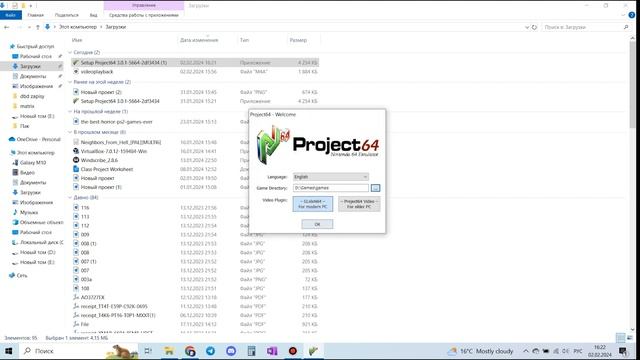Select Project64 Video for older PC plugin
640x360 pixels.
pyautogui.click(x=359, y=204)
